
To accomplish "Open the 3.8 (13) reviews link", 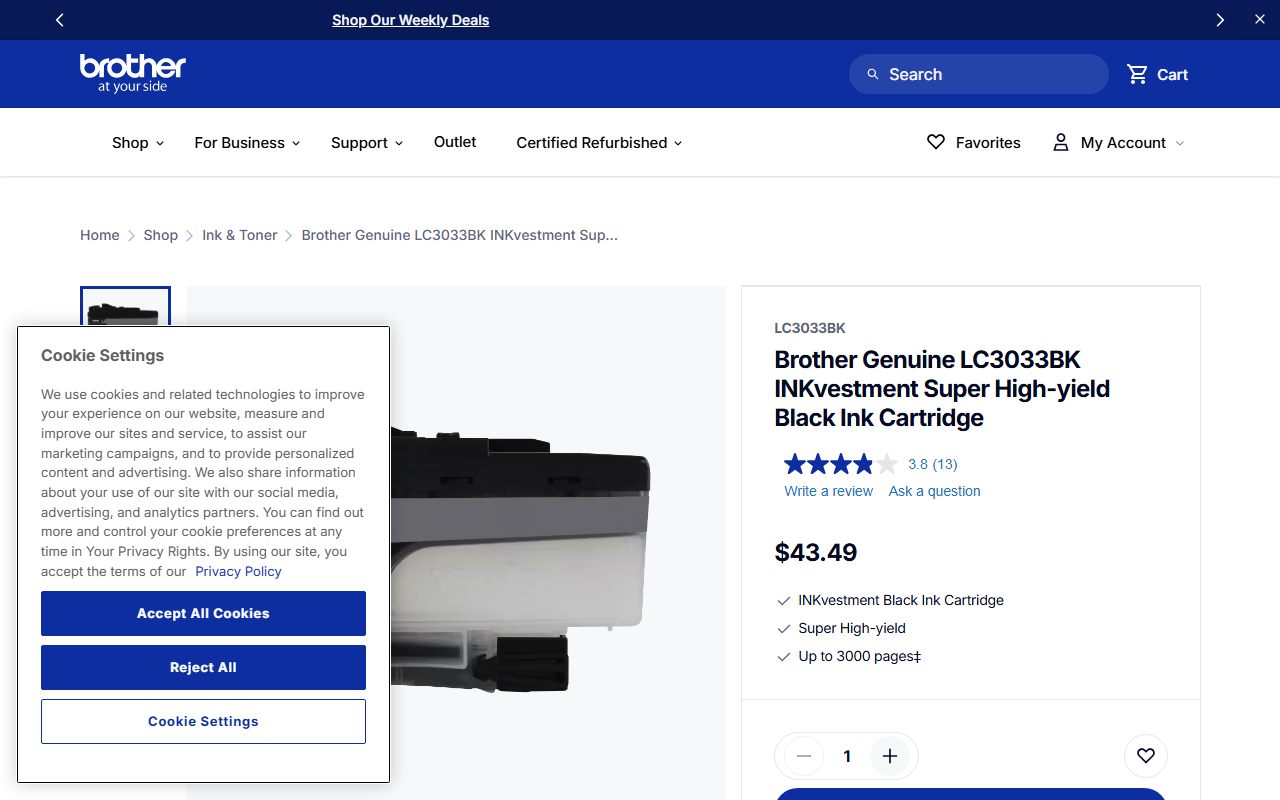I will coord(933,464).
